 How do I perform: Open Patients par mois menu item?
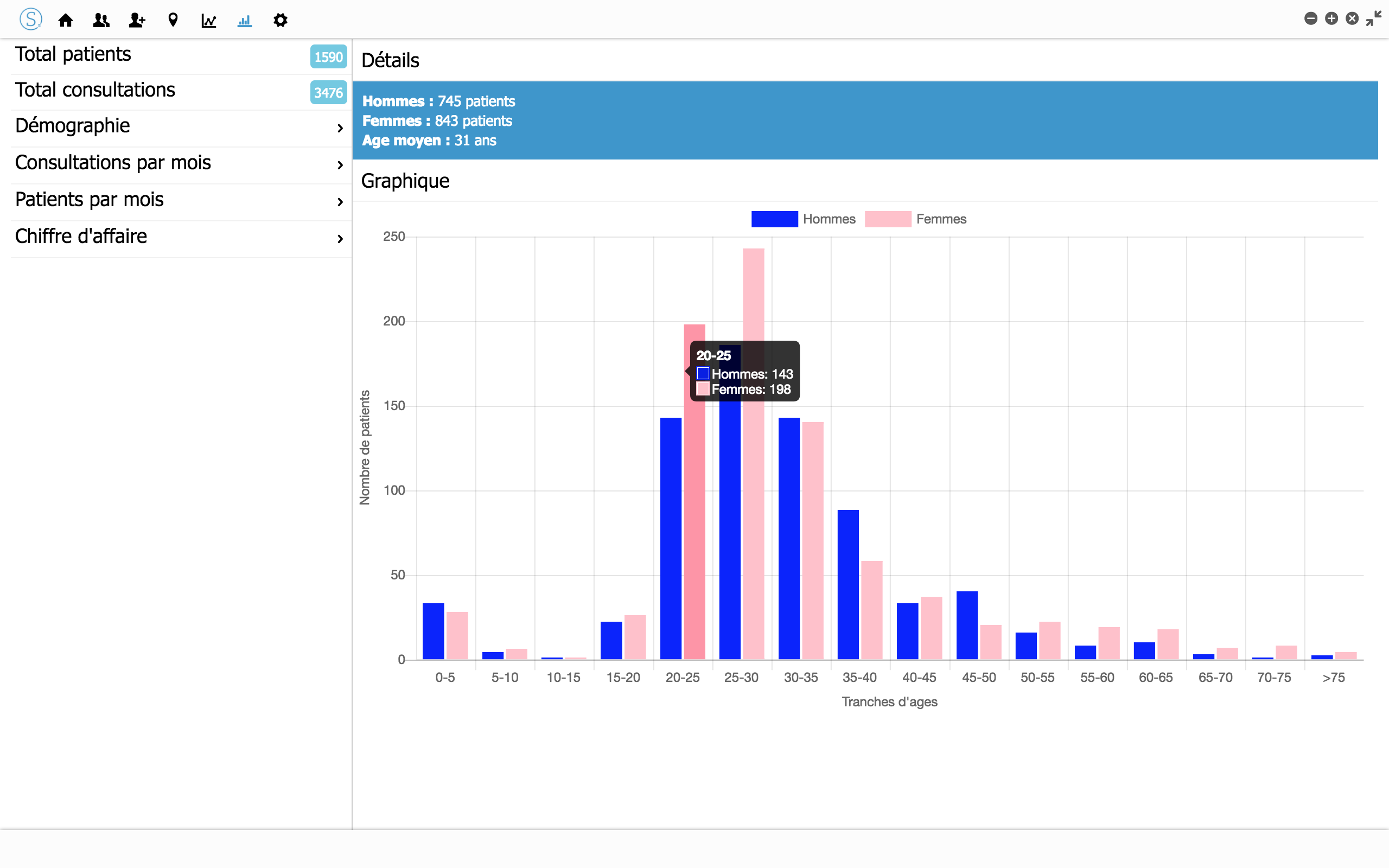tap(90, 199)
